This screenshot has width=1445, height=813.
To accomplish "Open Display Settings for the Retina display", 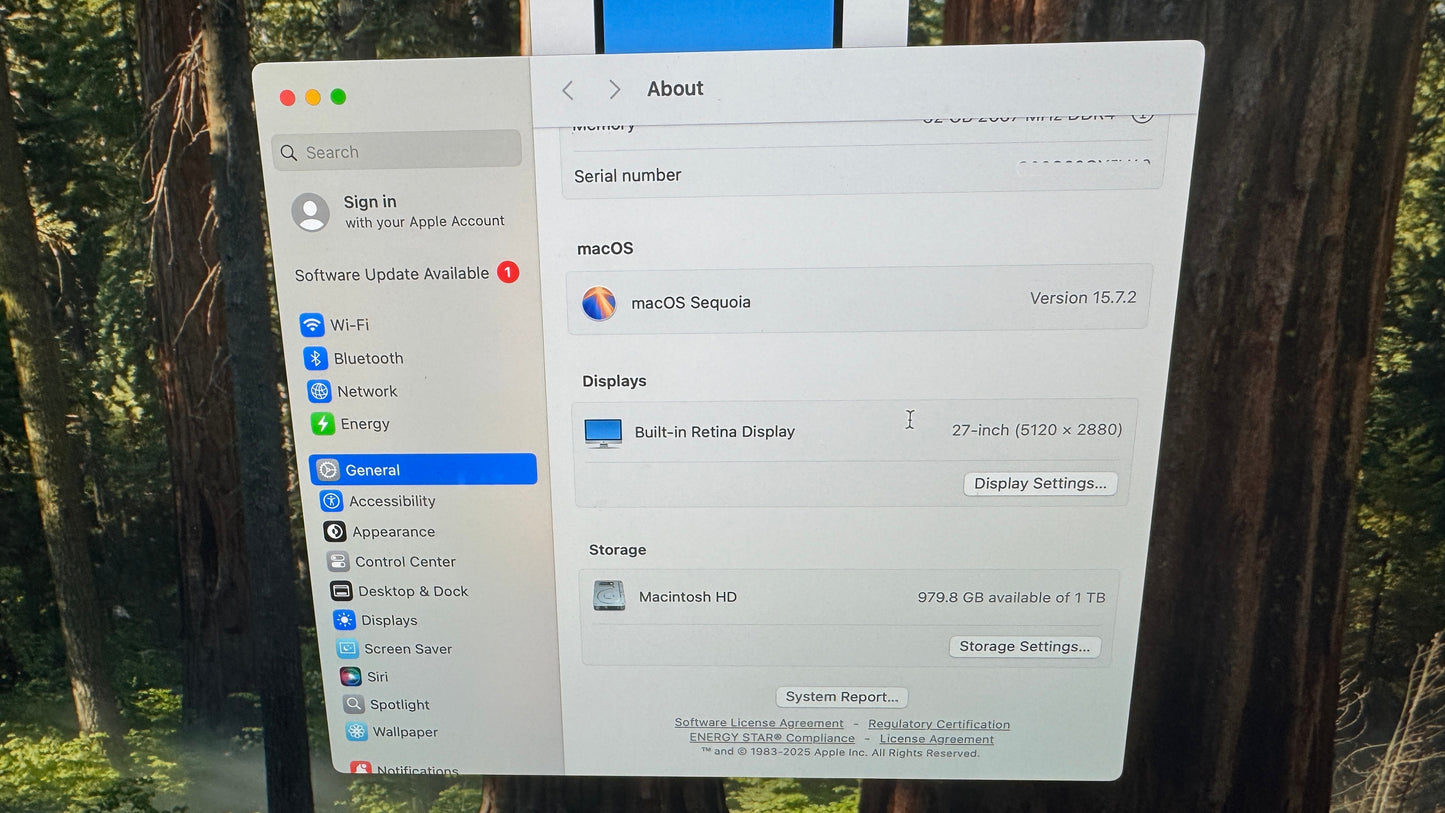I will 1039,483.
